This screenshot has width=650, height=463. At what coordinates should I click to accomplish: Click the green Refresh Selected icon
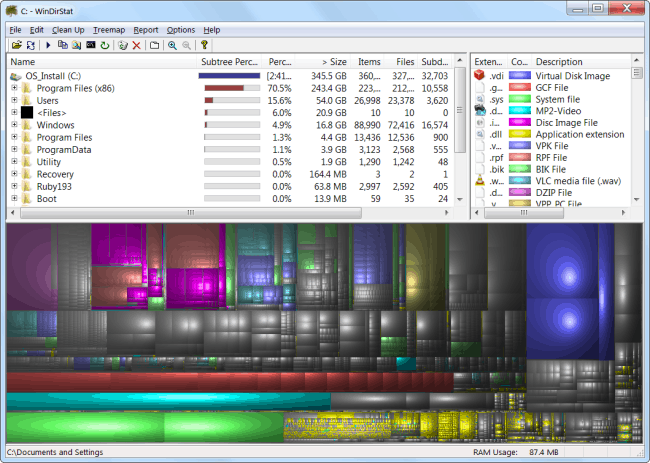tap(105, 45)
